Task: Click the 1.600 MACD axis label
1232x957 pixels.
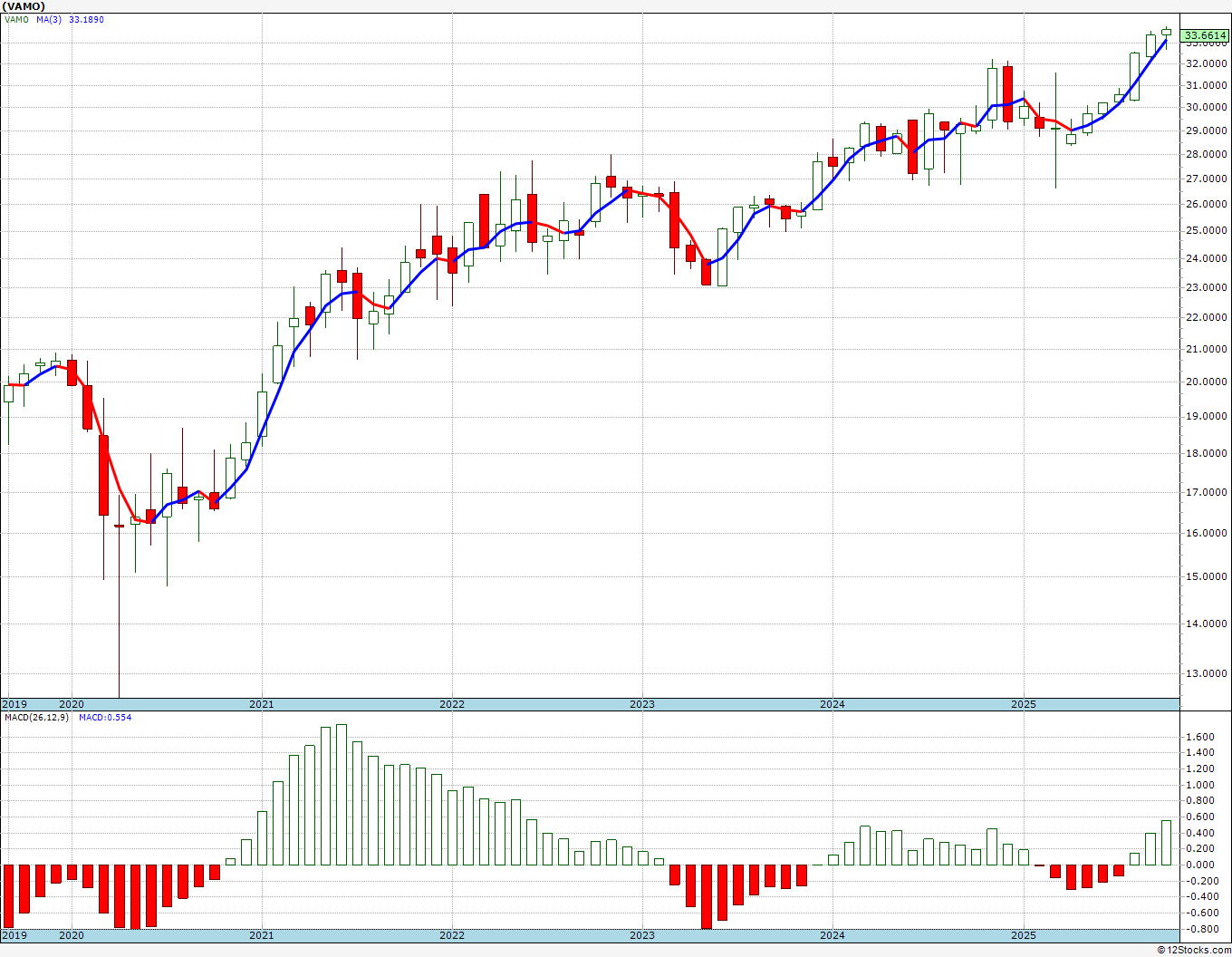Action: [x=1199, y=737]
